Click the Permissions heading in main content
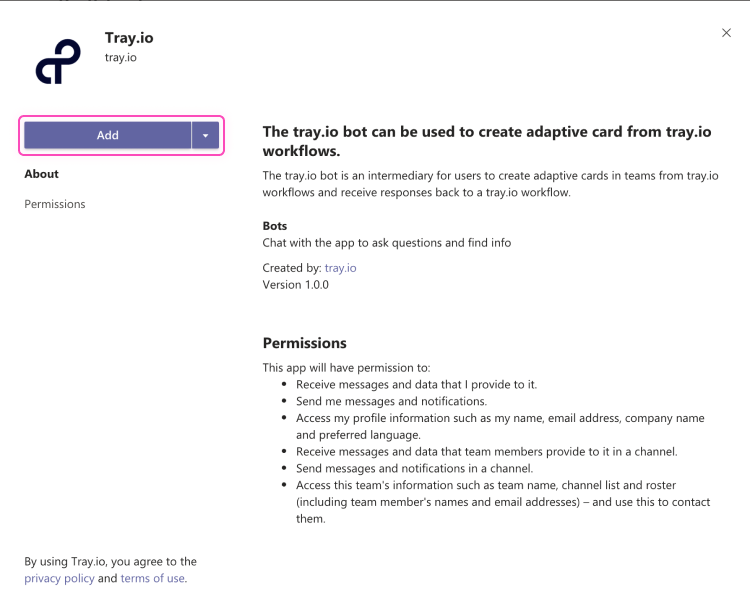Viewport: 750px width, 605px height. point(304,343)
